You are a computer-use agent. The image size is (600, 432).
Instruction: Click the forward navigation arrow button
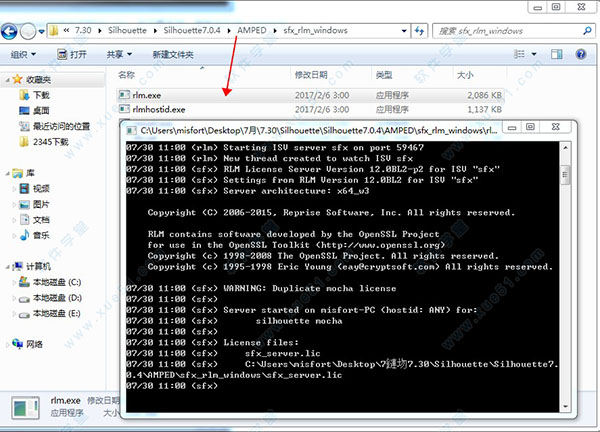33,31
